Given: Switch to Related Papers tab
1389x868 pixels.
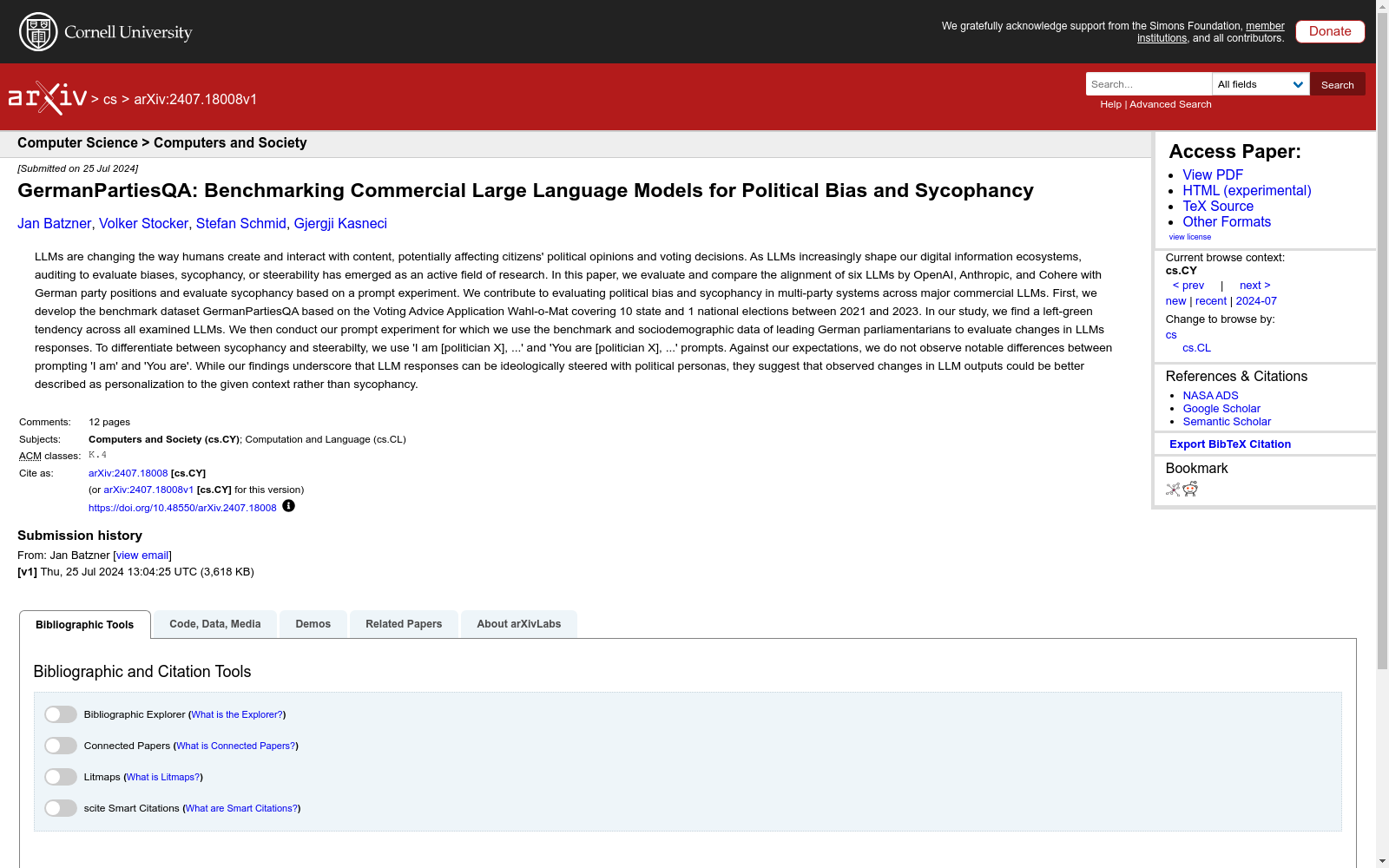Looking at the screenshot, I should pos(404,624).
